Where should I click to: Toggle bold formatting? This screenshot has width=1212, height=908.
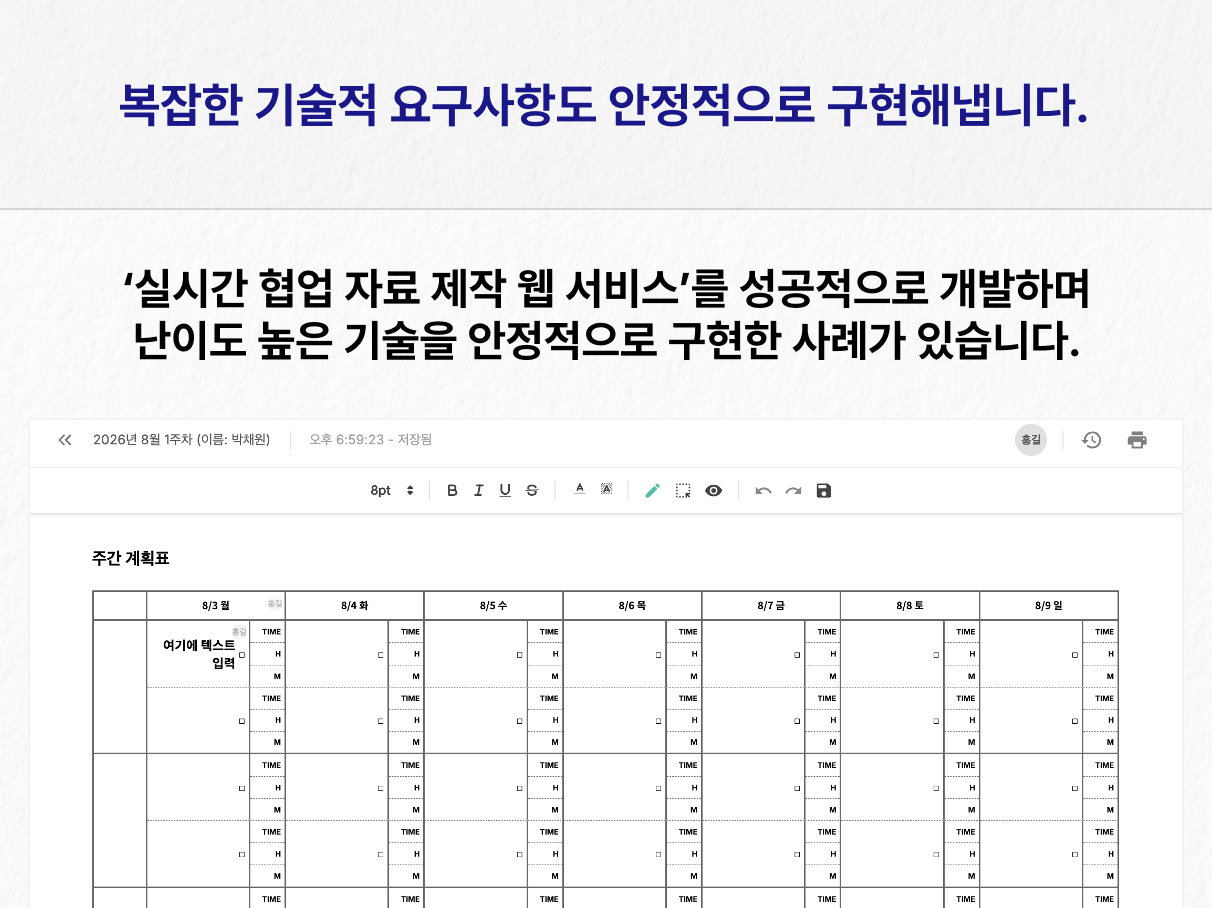pos(452,490)
